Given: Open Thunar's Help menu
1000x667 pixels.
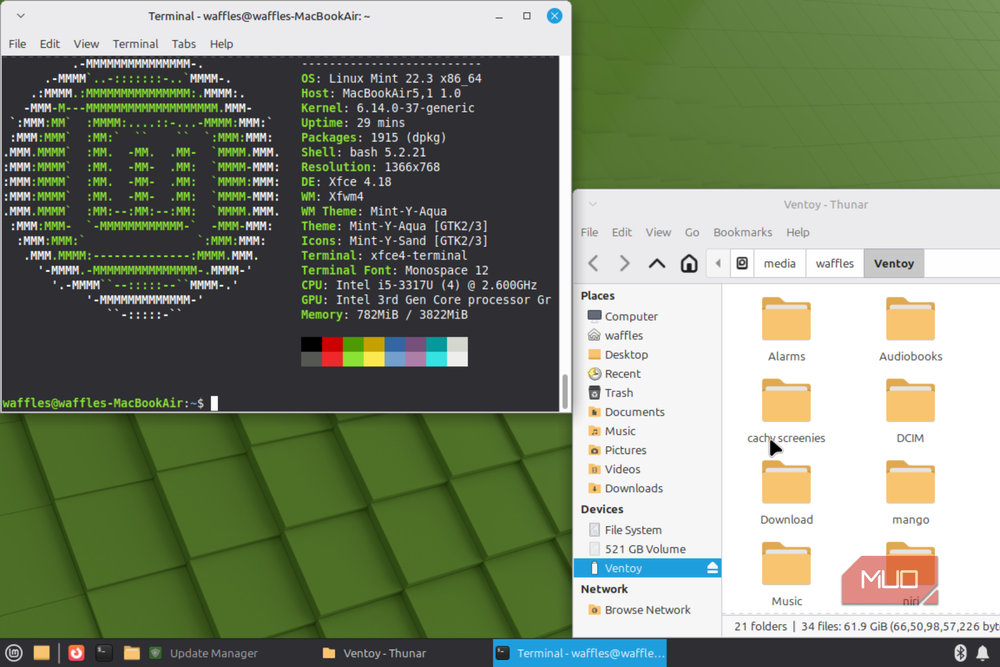Looking at the screenshot, I should (797, 232).
